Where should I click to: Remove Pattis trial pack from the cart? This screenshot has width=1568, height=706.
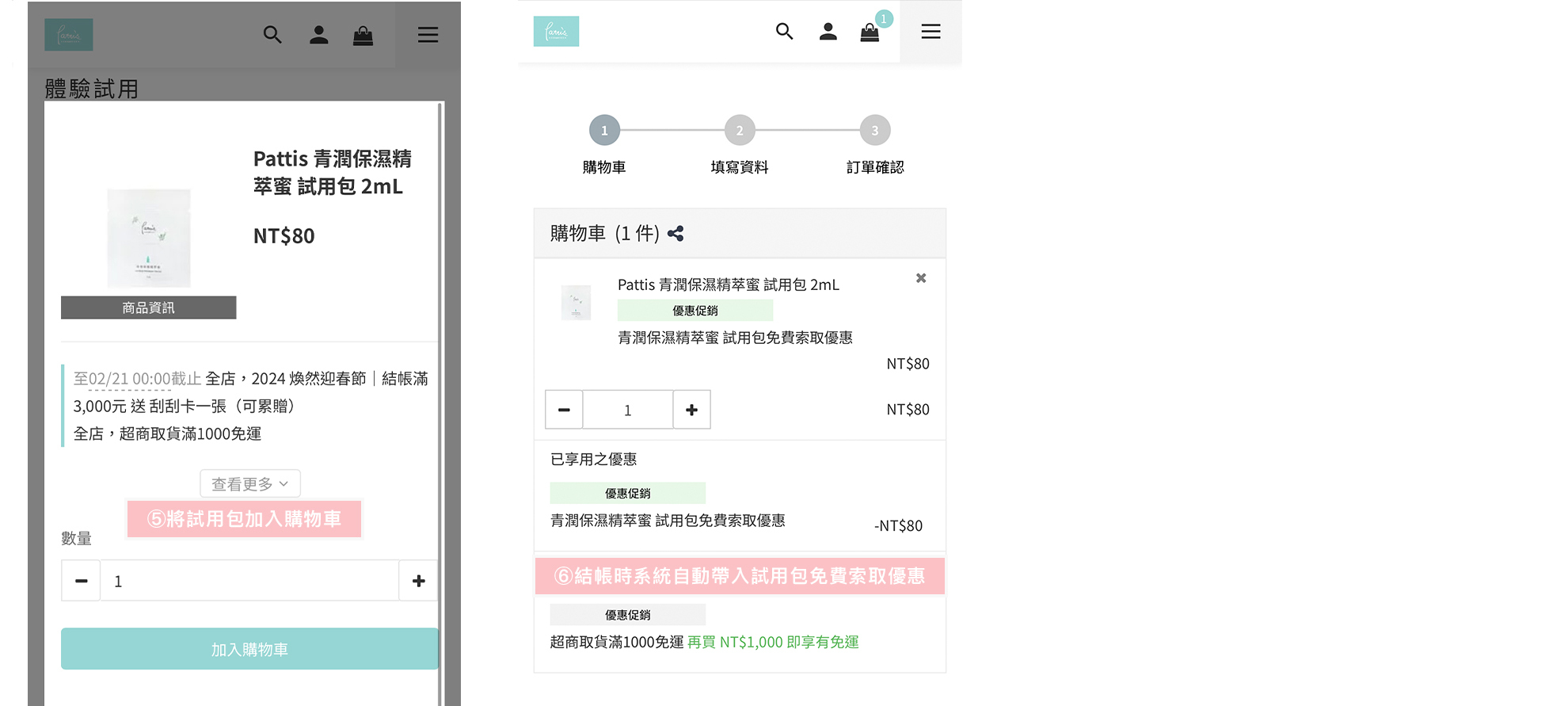pyautogui.click(x=920, y=278)
